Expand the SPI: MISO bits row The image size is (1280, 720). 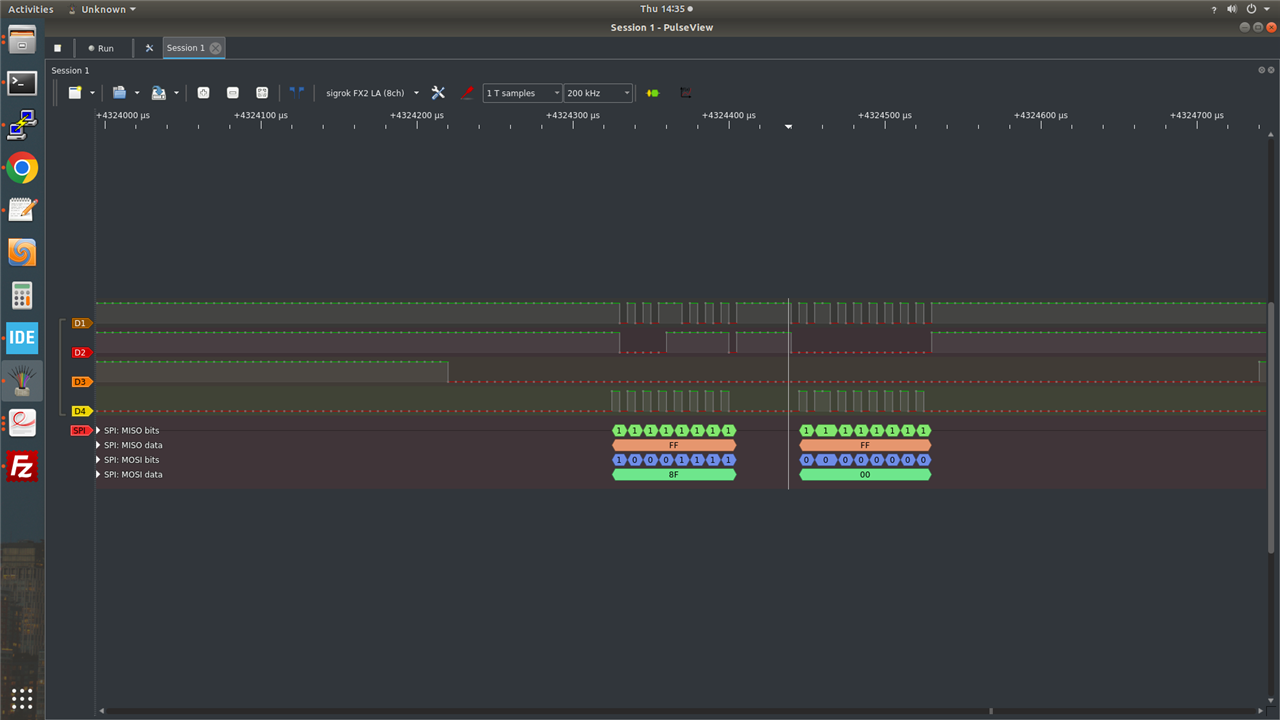click(98, 430)
